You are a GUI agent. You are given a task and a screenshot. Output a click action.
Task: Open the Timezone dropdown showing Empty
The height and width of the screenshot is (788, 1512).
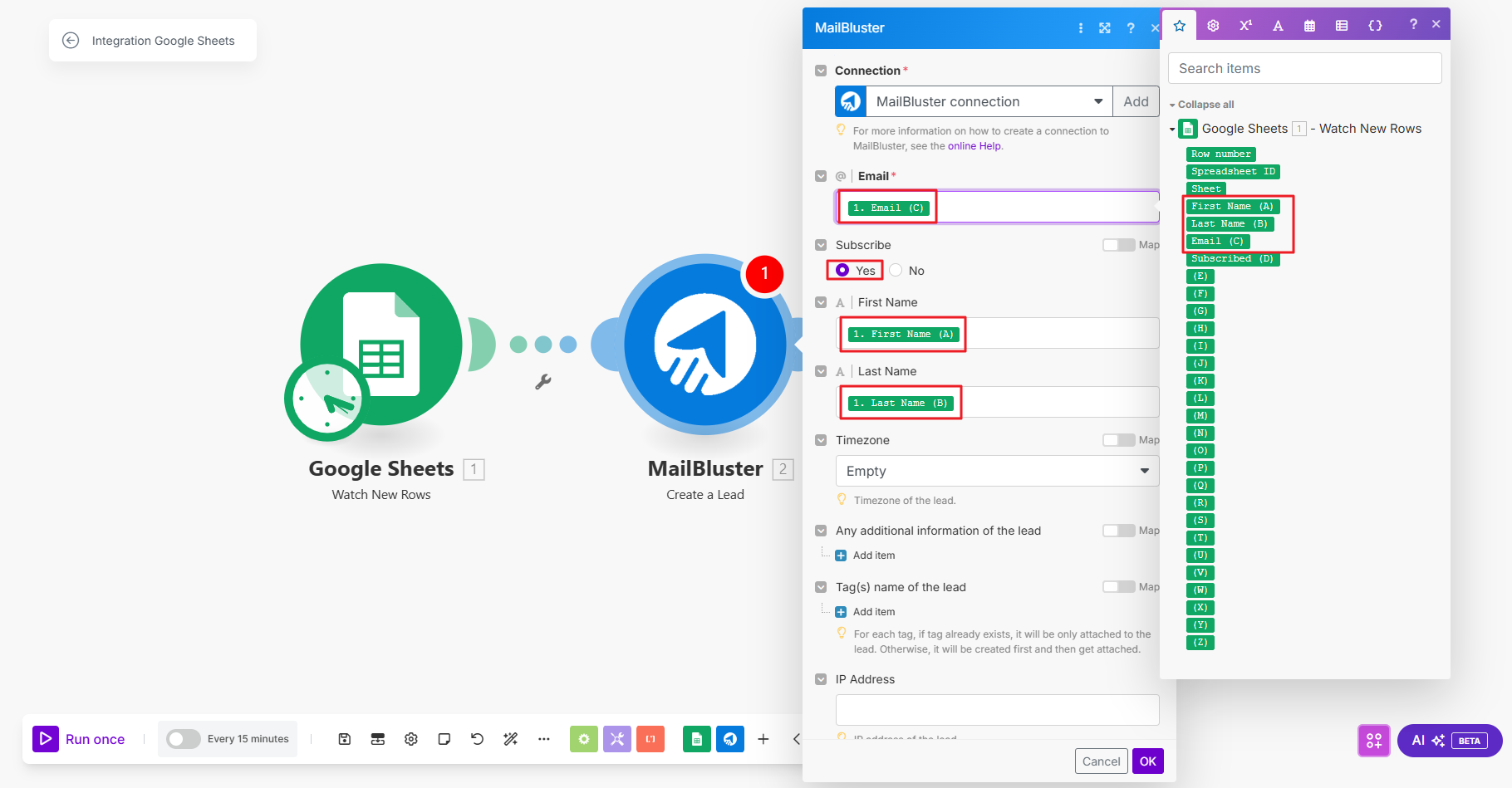pos(997,471)
